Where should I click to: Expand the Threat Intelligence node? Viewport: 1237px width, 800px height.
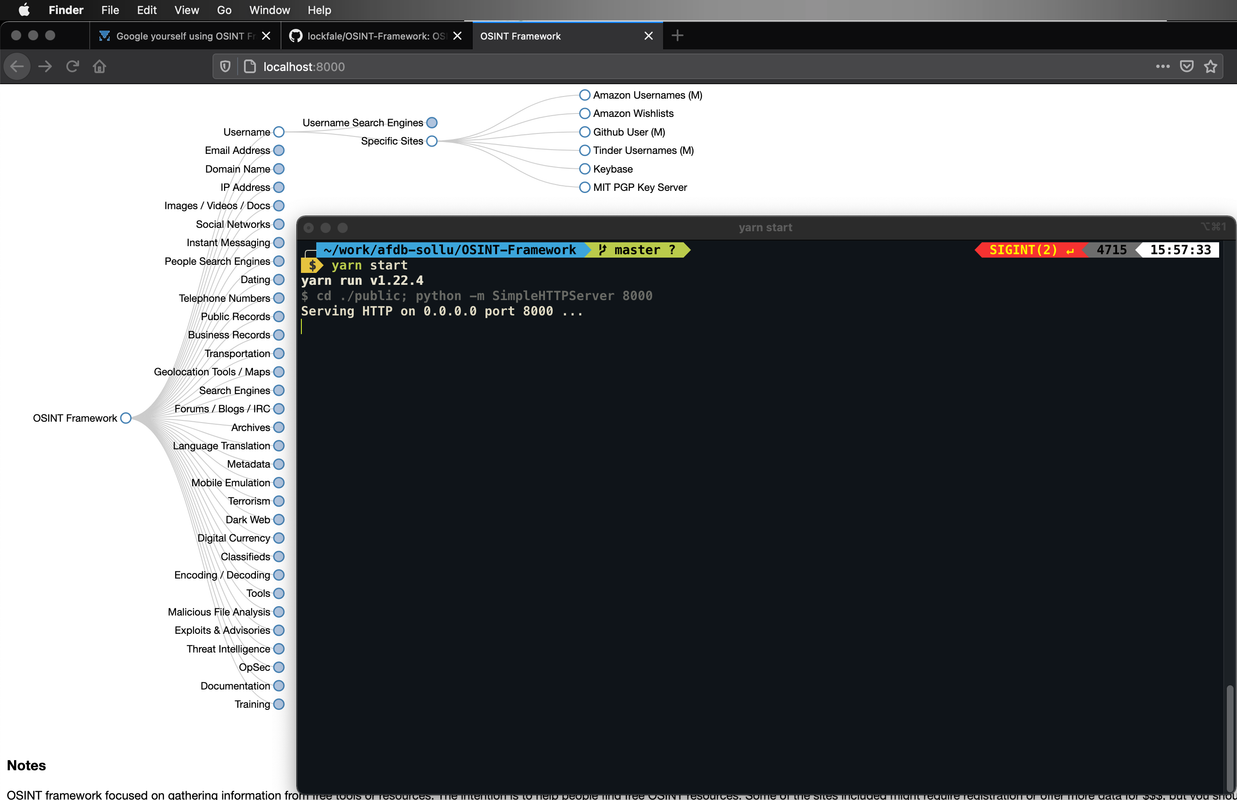click(279, 649)
